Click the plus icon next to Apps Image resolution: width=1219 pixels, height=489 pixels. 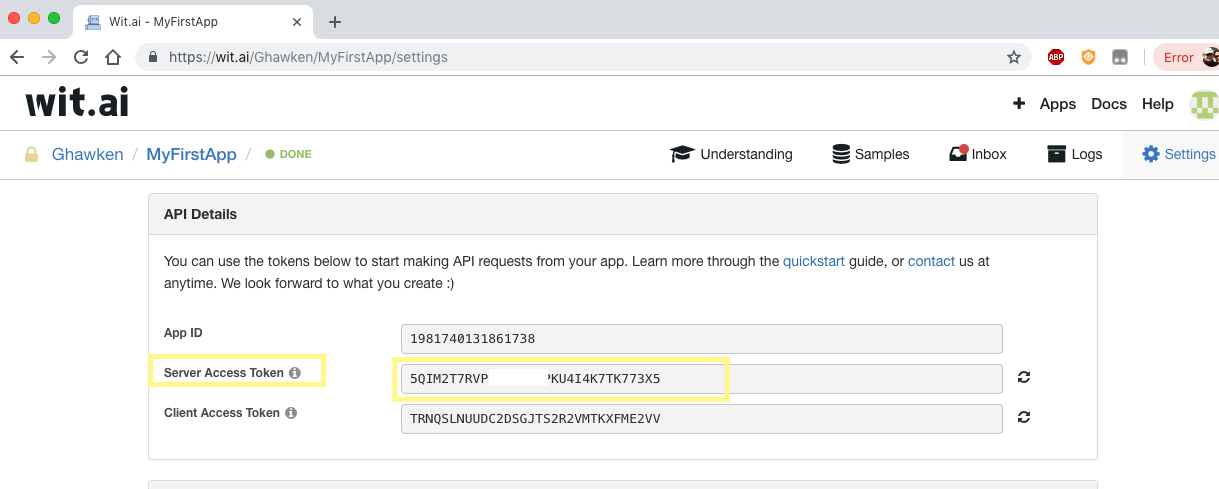(x=1019, y=103)
